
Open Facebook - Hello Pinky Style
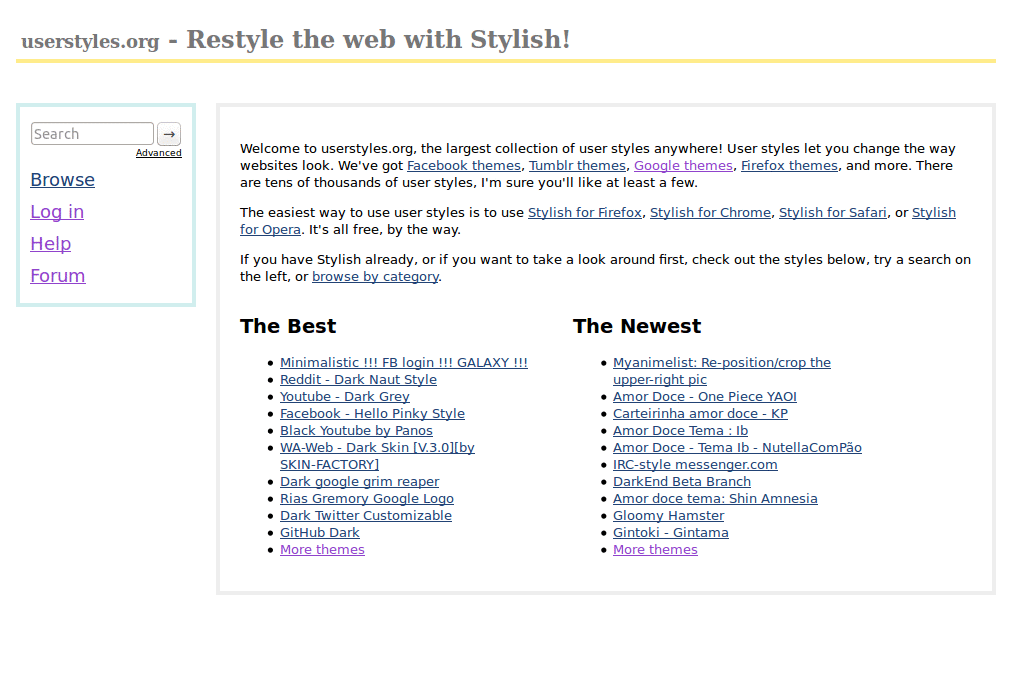tap(372, 413)
